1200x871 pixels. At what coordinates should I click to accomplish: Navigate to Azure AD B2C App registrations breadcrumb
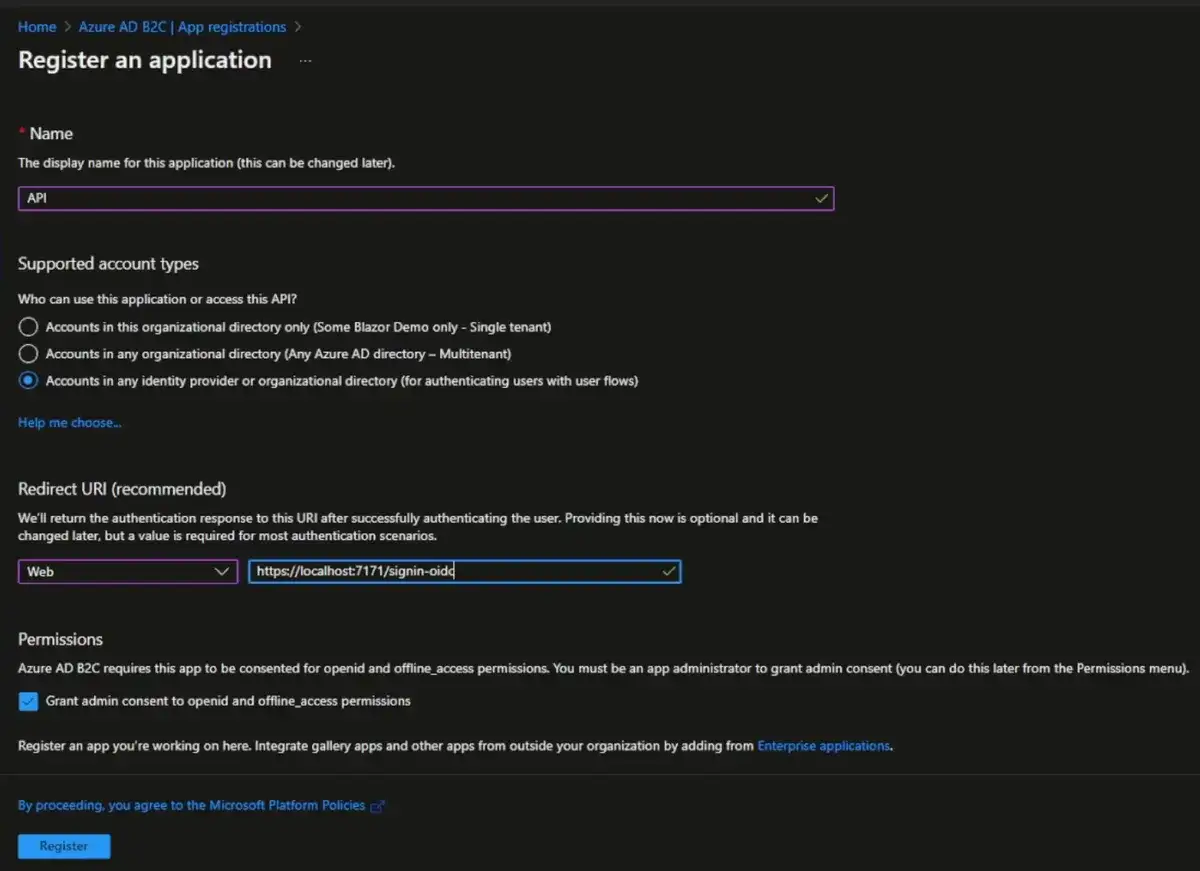click(182, 27)
